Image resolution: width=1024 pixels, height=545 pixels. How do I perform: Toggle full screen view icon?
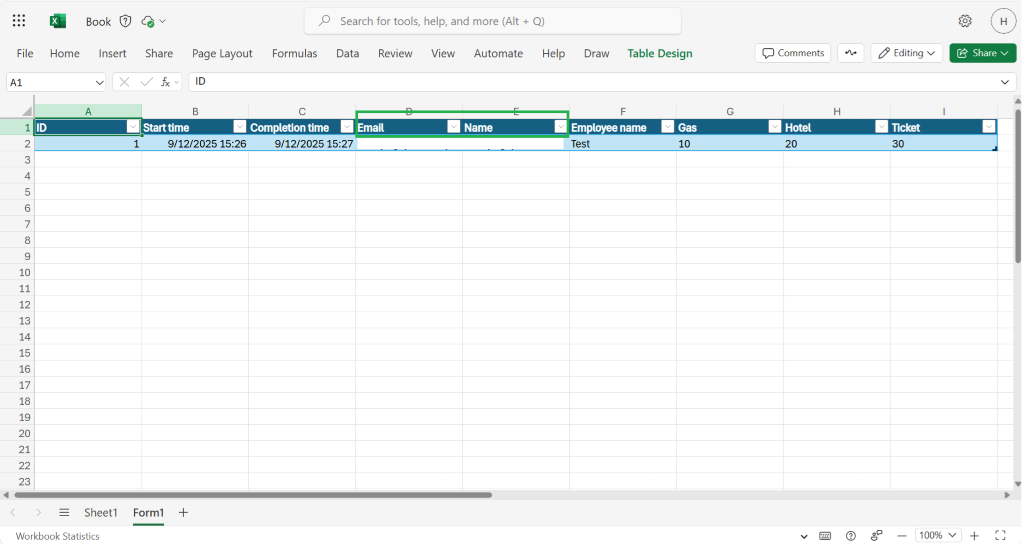pos(1000,536)
